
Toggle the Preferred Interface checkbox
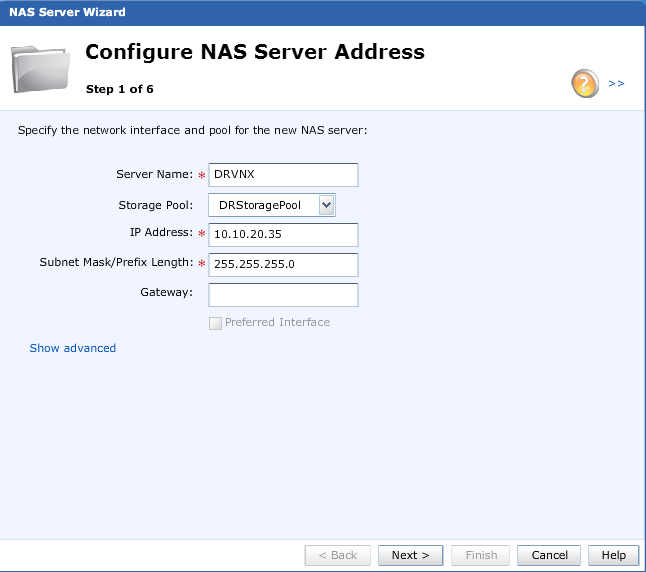(x=215, y=322)
